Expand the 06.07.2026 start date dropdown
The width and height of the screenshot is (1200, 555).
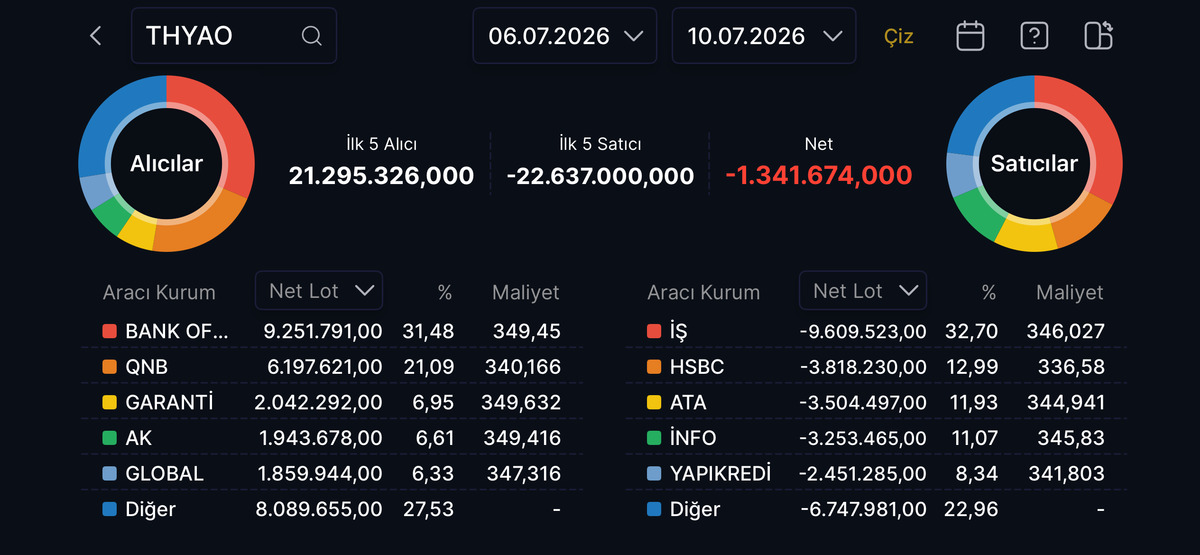point(565,36)
